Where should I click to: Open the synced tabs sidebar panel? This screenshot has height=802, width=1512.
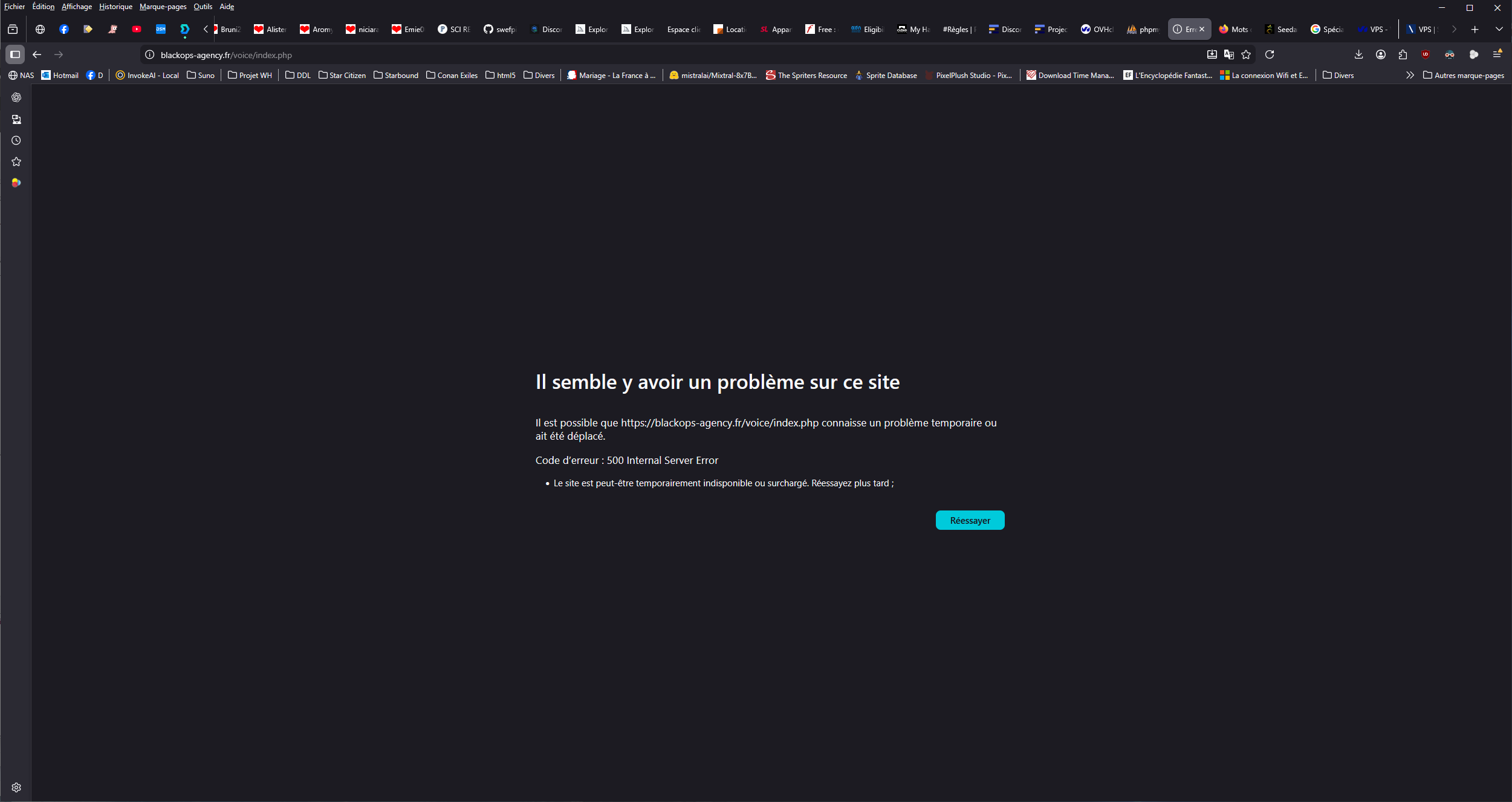pos(16,119)
